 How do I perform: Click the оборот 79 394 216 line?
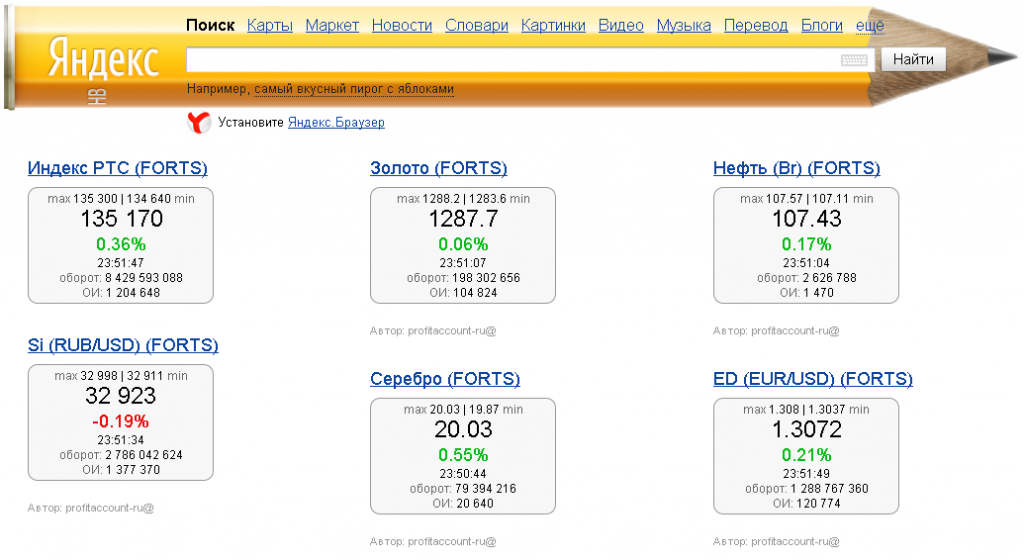(463, 489)
